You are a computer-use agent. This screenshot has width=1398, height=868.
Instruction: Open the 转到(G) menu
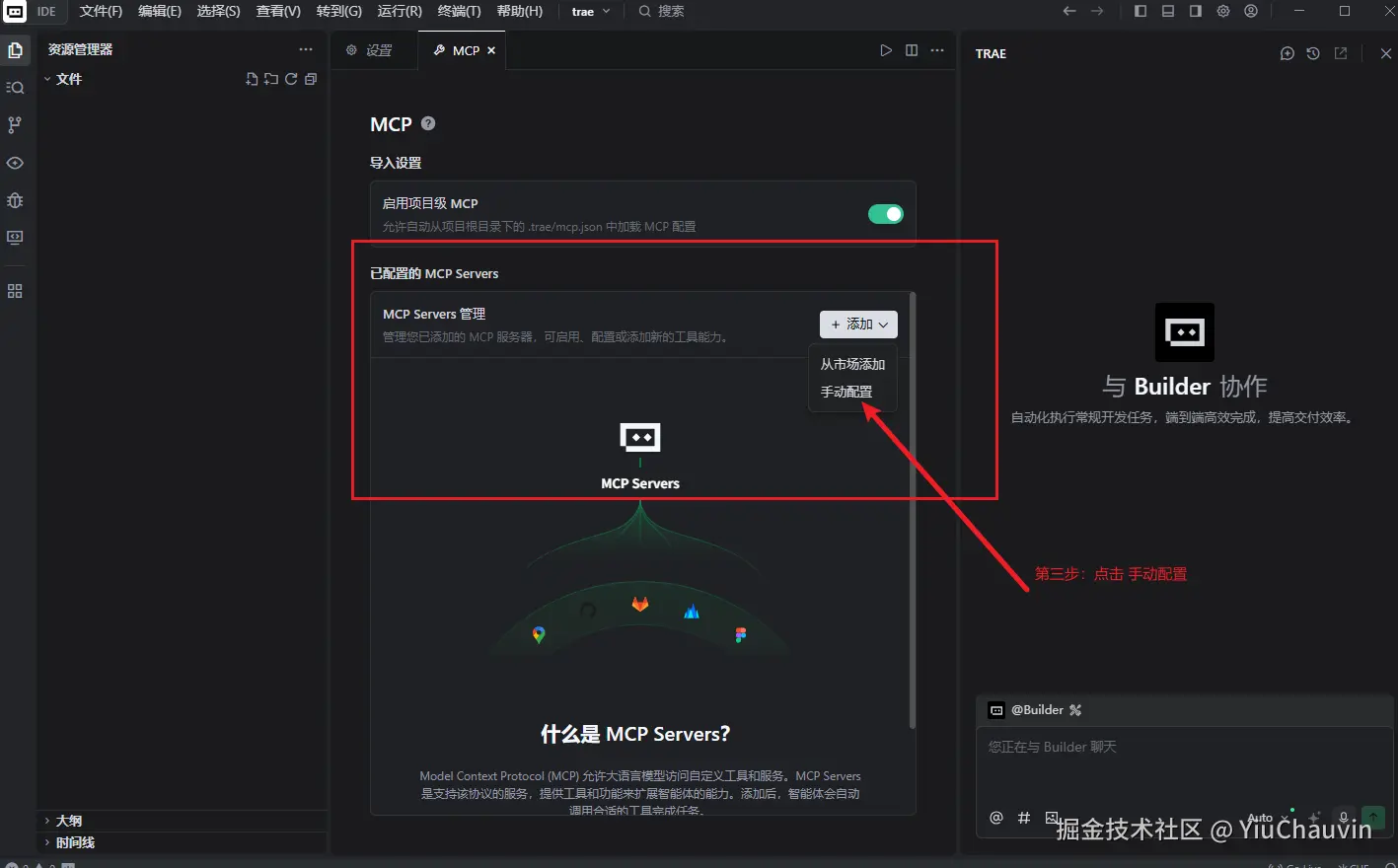(x=339, y=12)
